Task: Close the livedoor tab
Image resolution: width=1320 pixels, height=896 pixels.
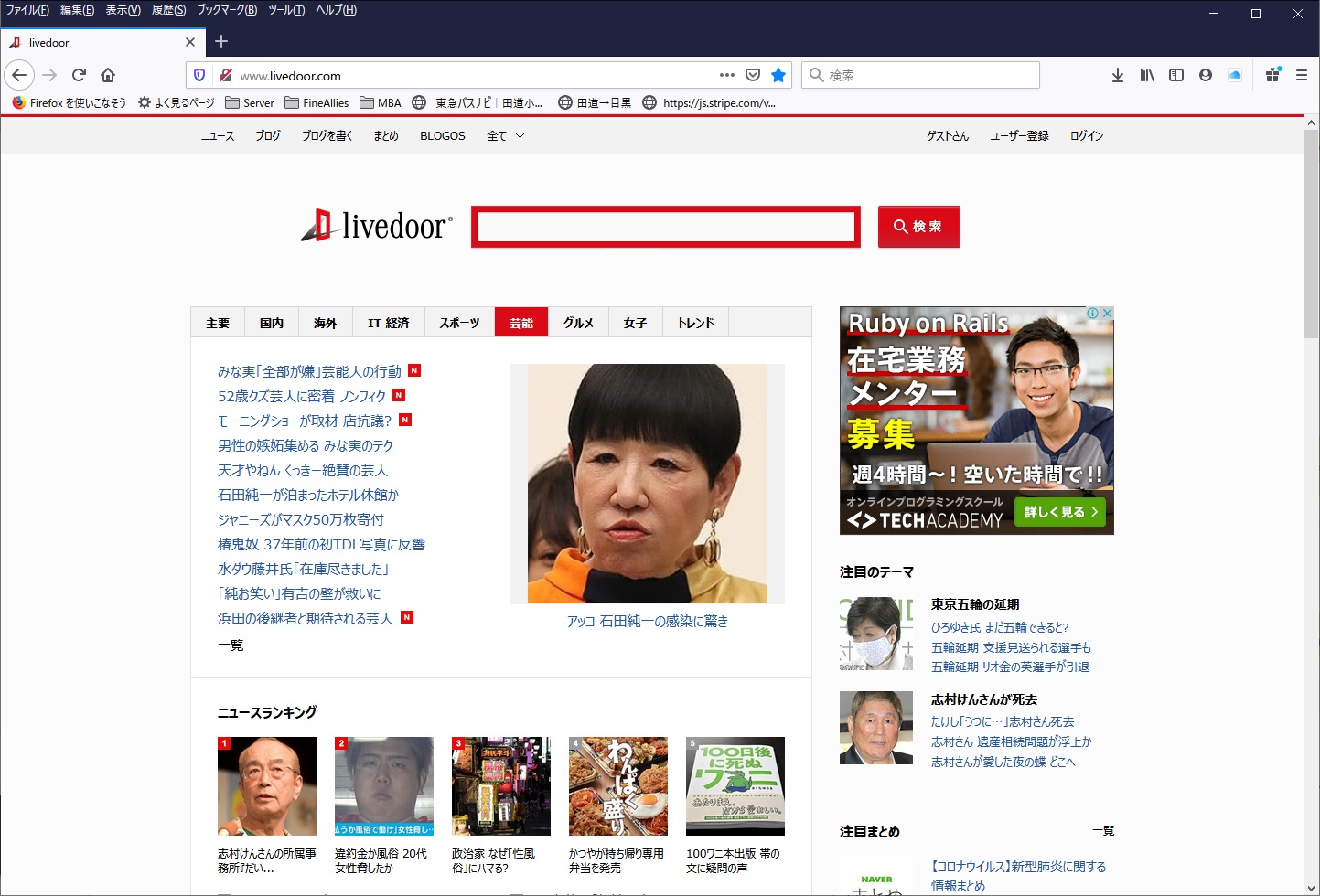Action: click(190, 42)
